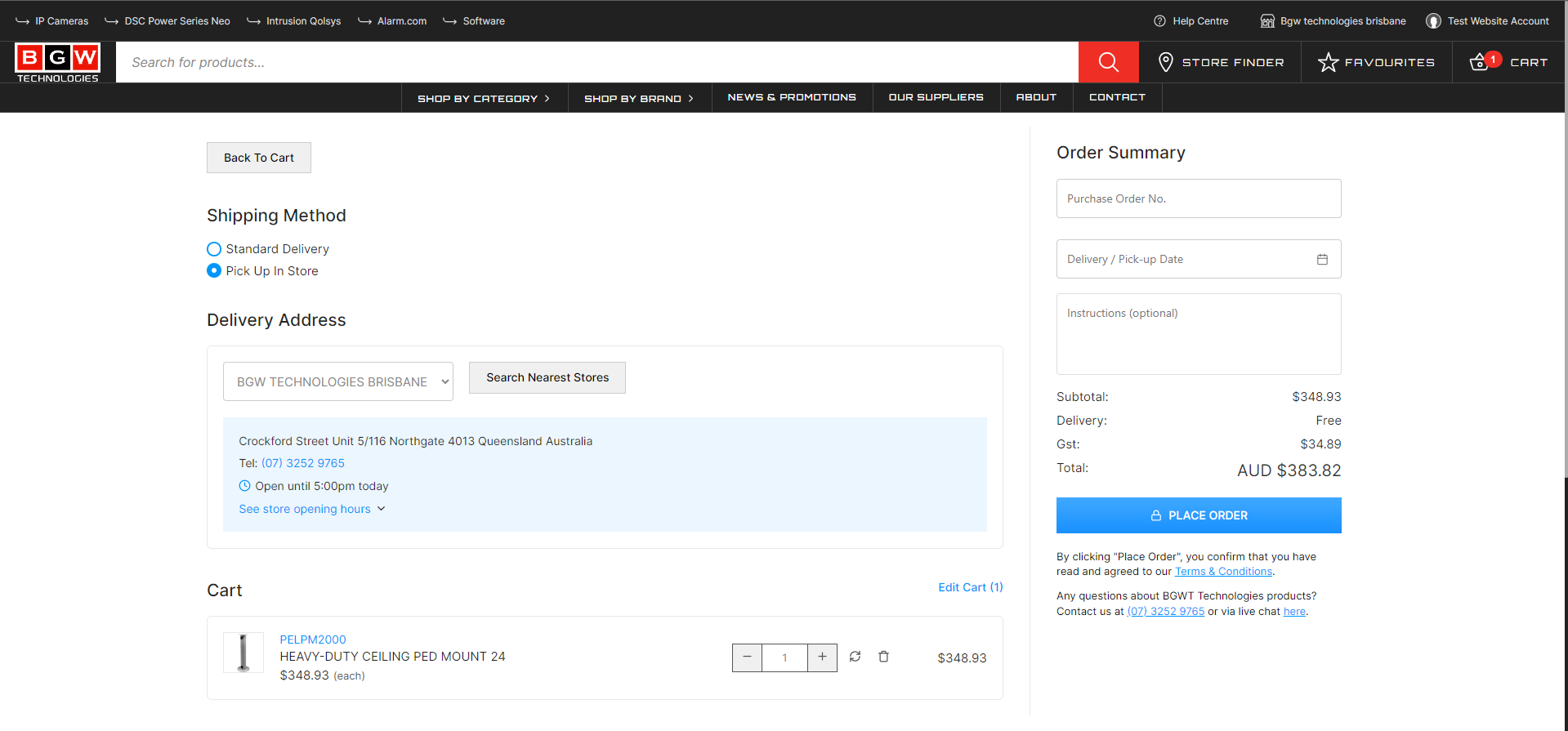
Task: Open live chat 'here' link
Action: (1294, 612)
